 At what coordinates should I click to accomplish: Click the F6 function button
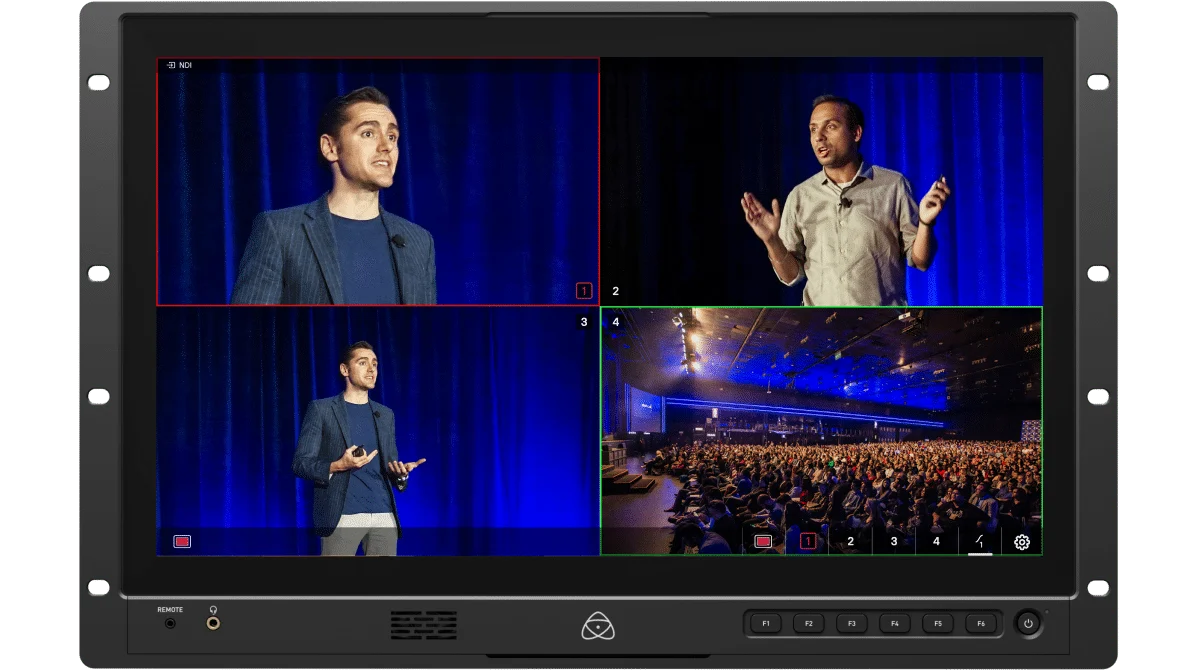point(981,624)
